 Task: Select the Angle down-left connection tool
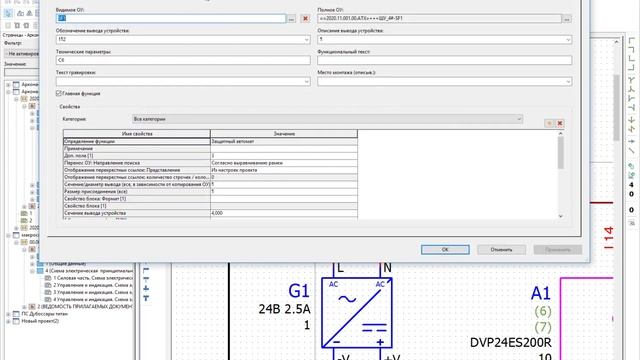click(x=631, y=50)
